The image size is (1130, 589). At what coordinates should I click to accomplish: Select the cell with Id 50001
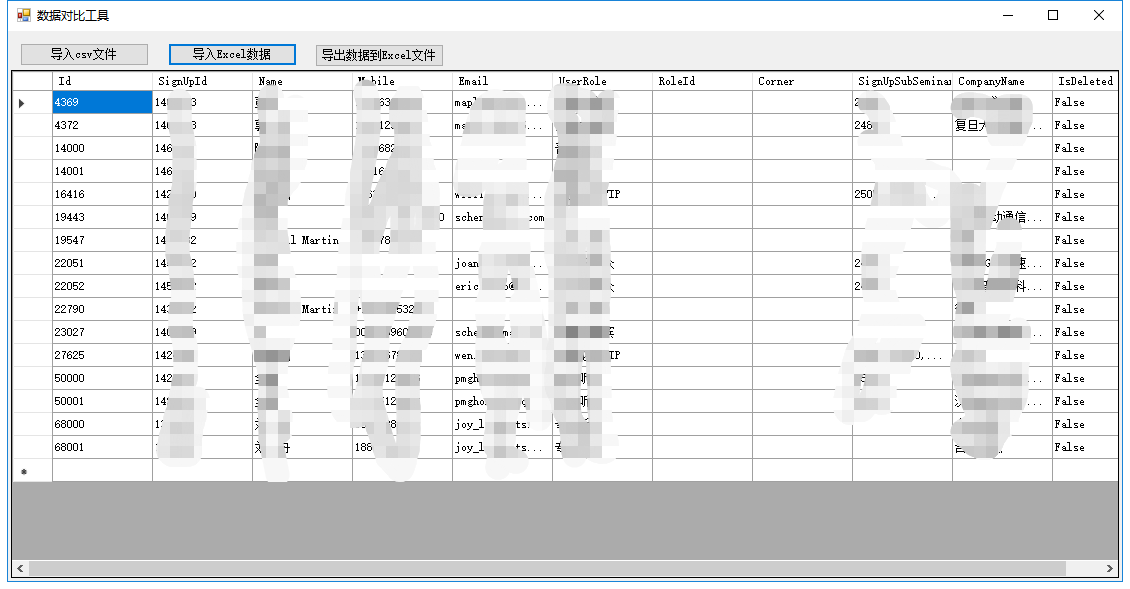coord(102,402)
